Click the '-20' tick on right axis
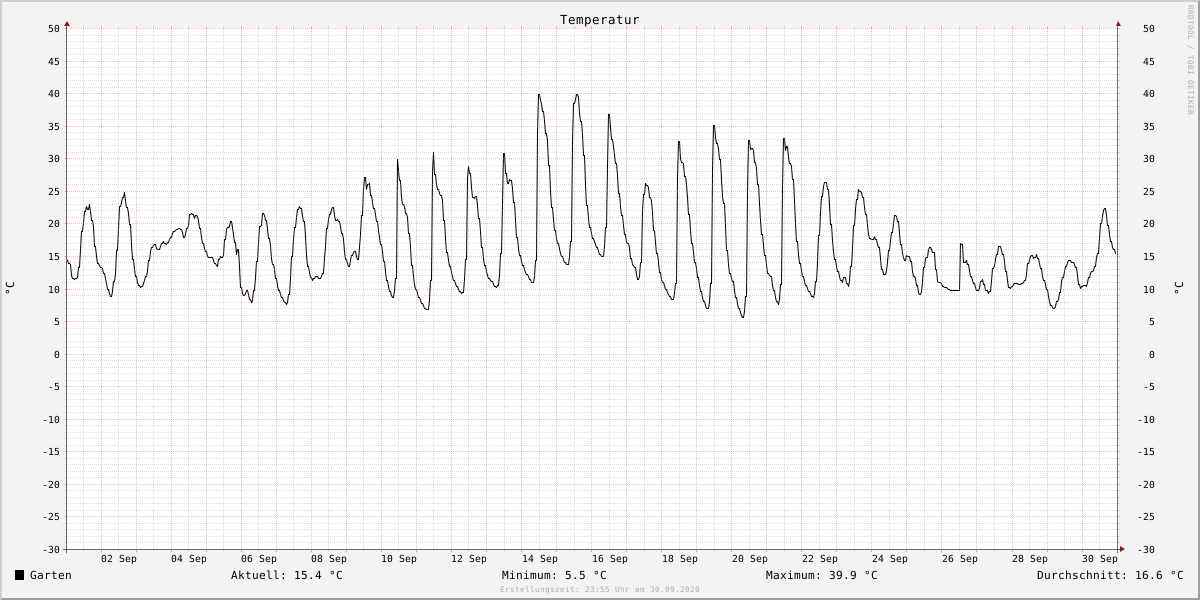Viewport: 1200px width, 600px height. tap(1148, 484)
